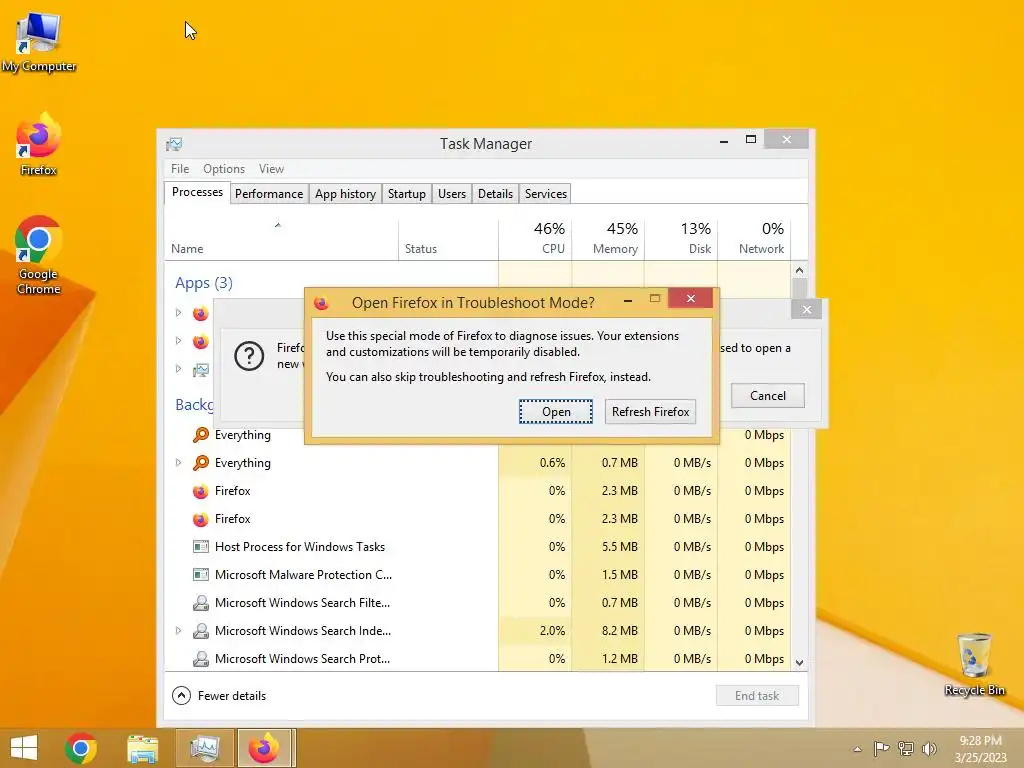Sort processes by the Name column
Image resolution: width=1024 pixels, height=768 pixels.
pos(281,240)
